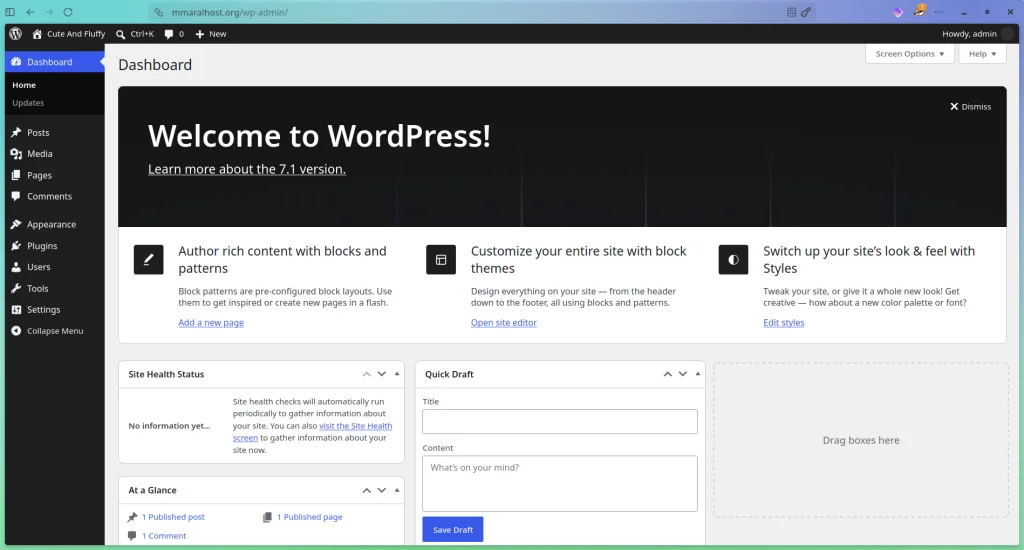Open the Help dropdown tab

pyautogui.click(x=982, y=54)
